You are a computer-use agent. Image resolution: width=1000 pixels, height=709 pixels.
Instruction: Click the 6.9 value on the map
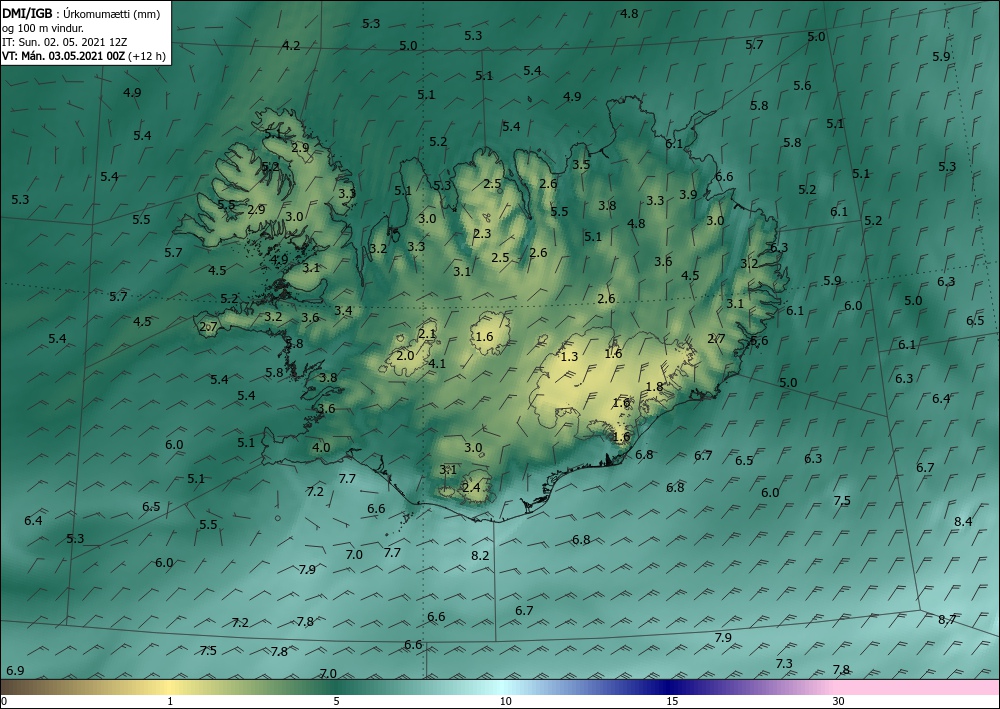(x=15, y=671)
